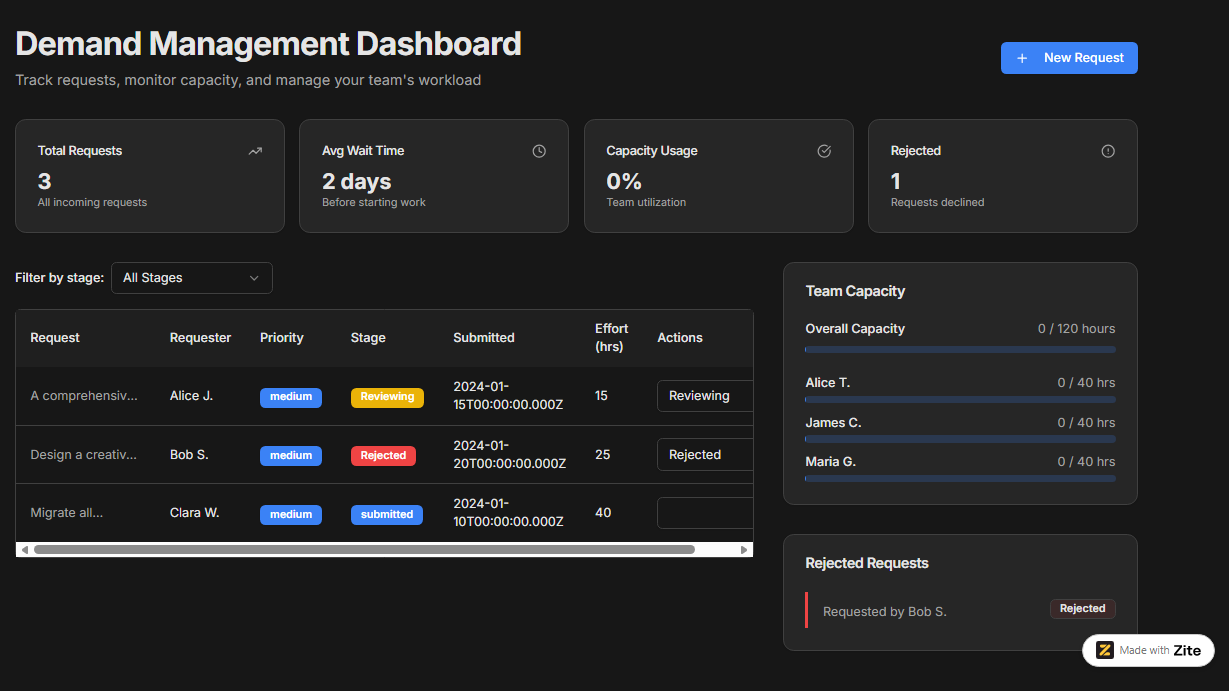This screenshot has width=1229, height=691.
Task: Click 'Requested by Bob S.' entry
Action: (885, 611)
